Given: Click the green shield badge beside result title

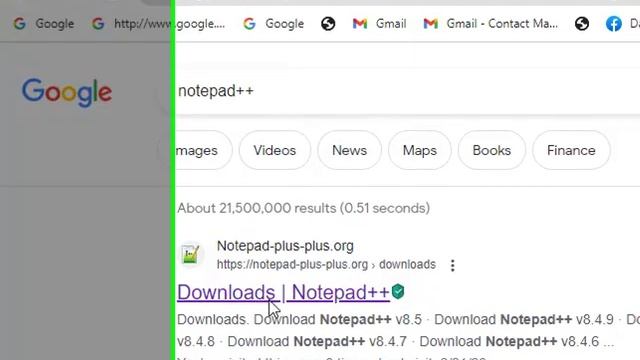Looking at the screenshot, I should [x=398, y=291].
